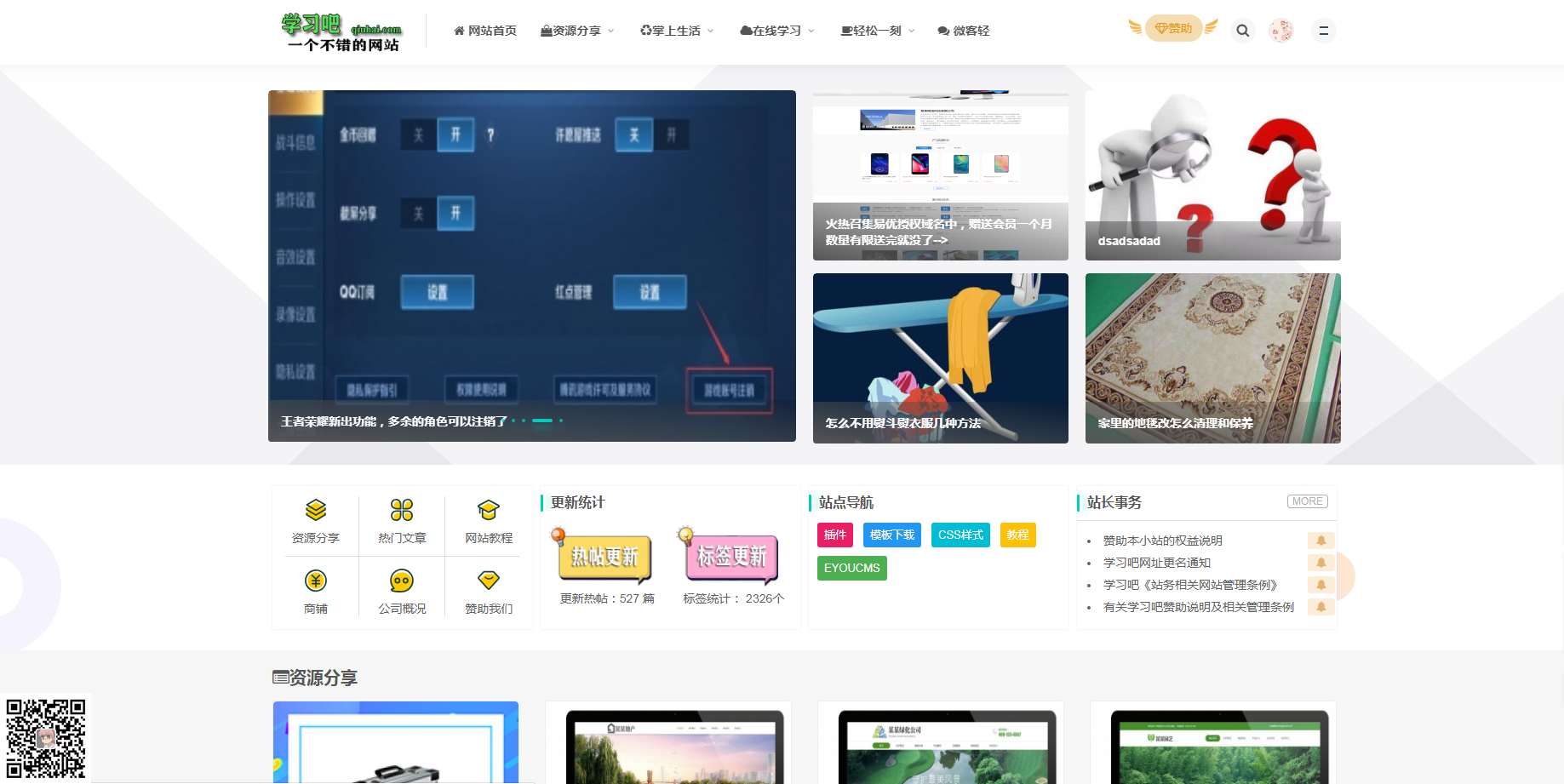The height and width of the screenshot is (784, 1564).
Task: Select 网站首页 in the navigation bar
Action: point(484,30)
